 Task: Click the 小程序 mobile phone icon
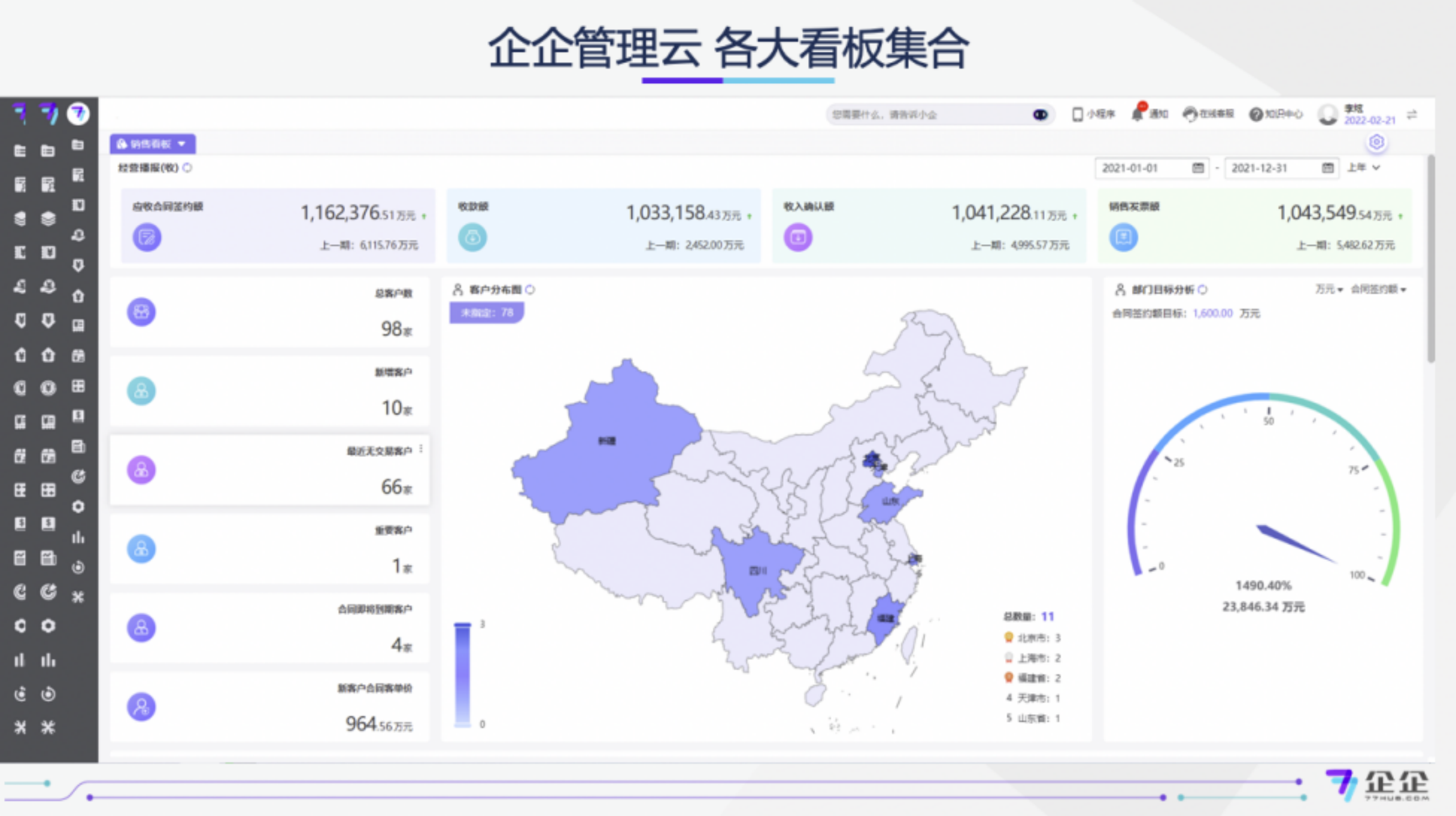[x=1077, y=114]
